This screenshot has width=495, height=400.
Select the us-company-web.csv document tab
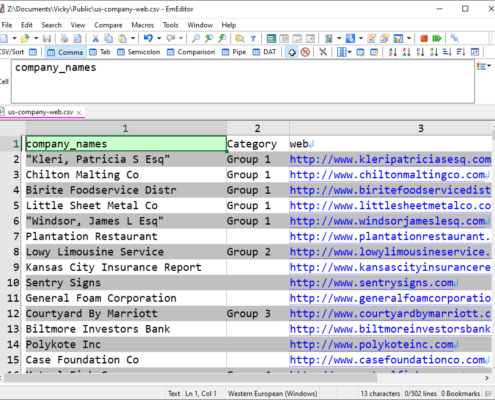click(x=40, y=112)
